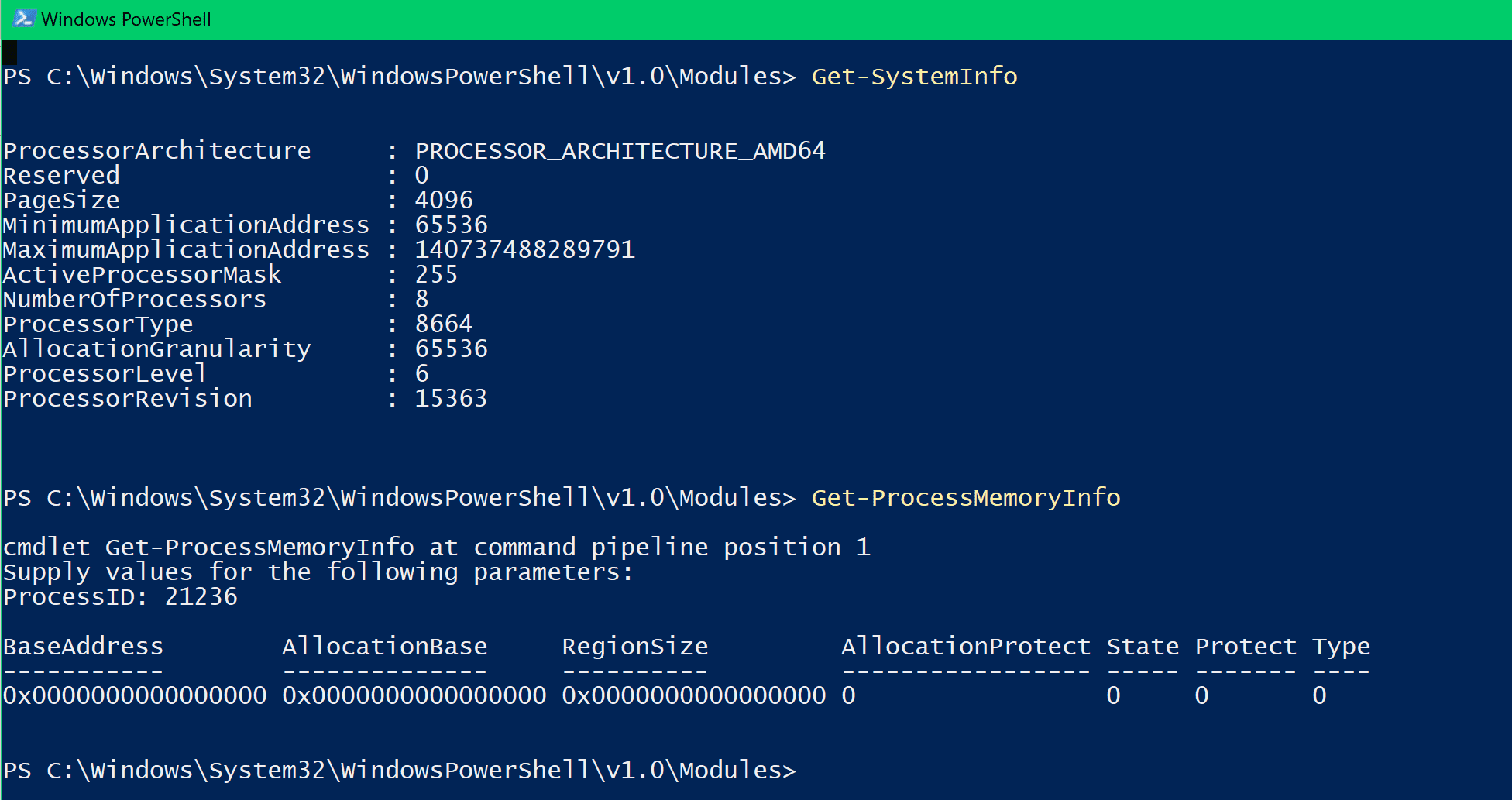1512x800 pixels.
Task: Click the MinimumApplicationAddress label
Action: [187, 225]
